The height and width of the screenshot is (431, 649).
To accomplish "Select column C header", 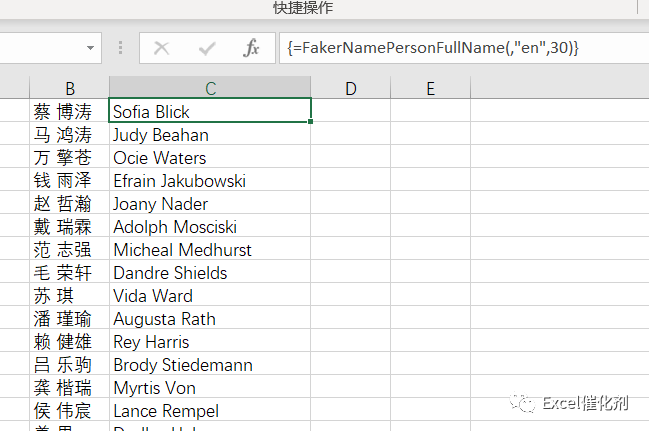I will click(x=210, y=89).
